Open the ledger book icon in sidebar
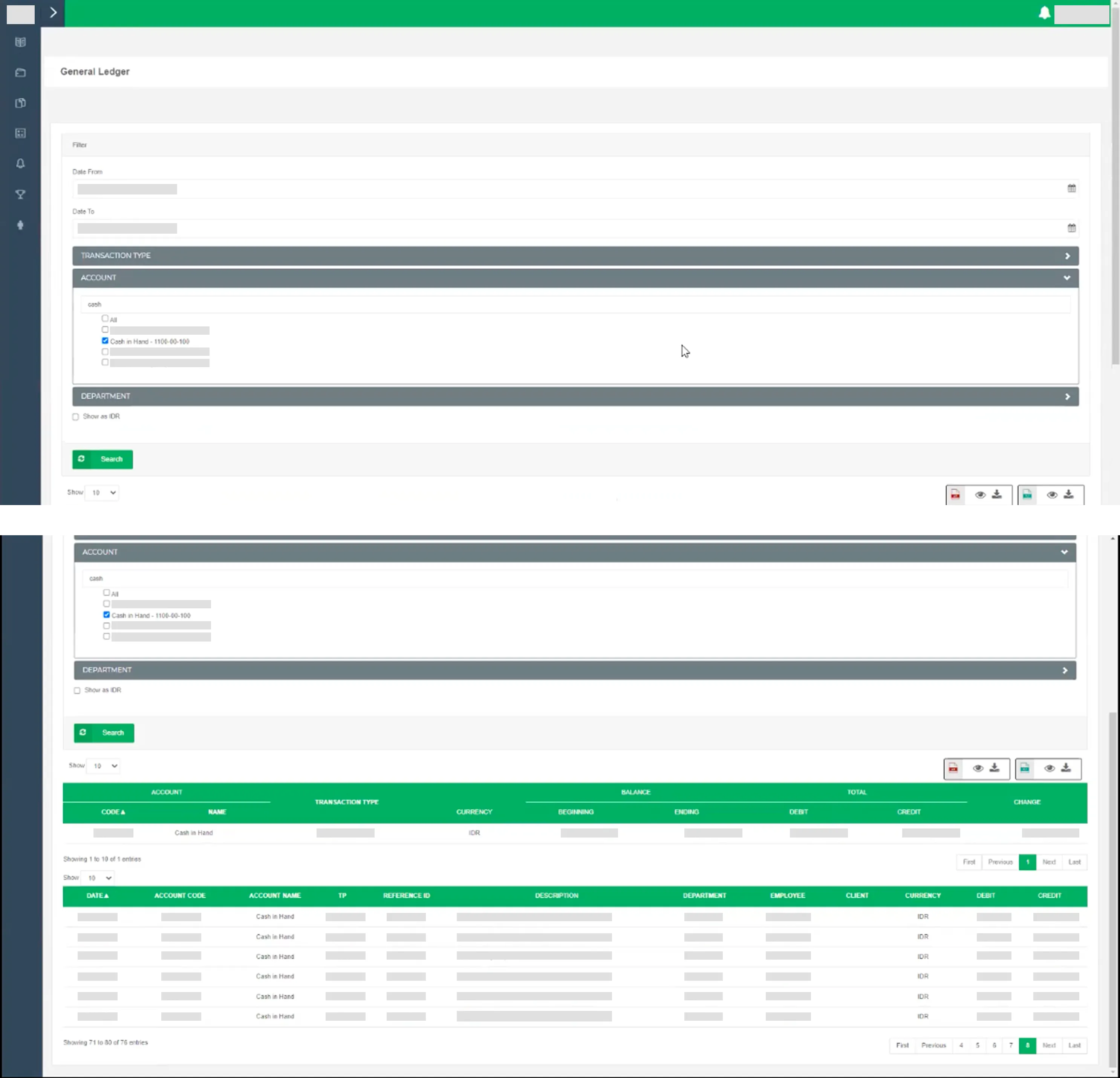 tap(21, 42)
